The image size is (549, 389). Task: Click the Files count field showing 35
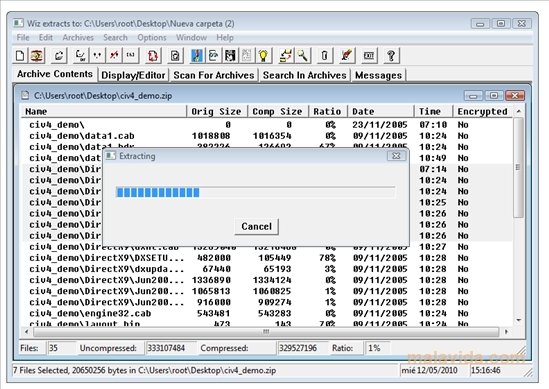(x=61, y=348)
